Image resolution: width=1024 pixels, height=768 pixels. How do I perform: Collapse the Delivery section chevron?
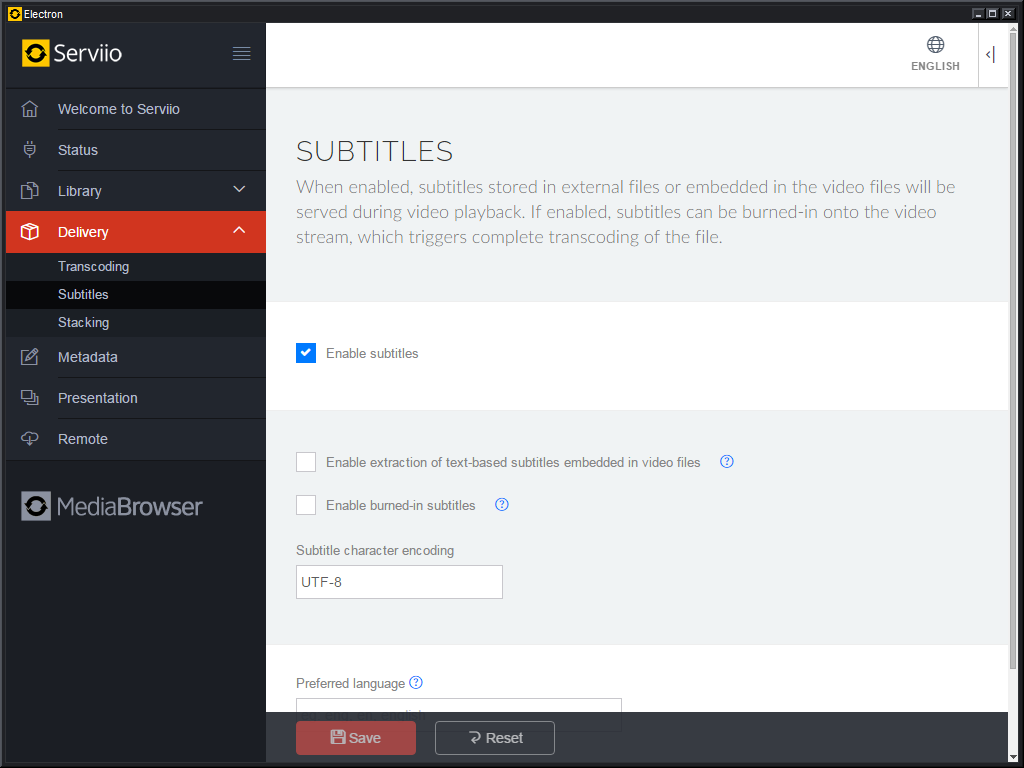pos(239,231)
